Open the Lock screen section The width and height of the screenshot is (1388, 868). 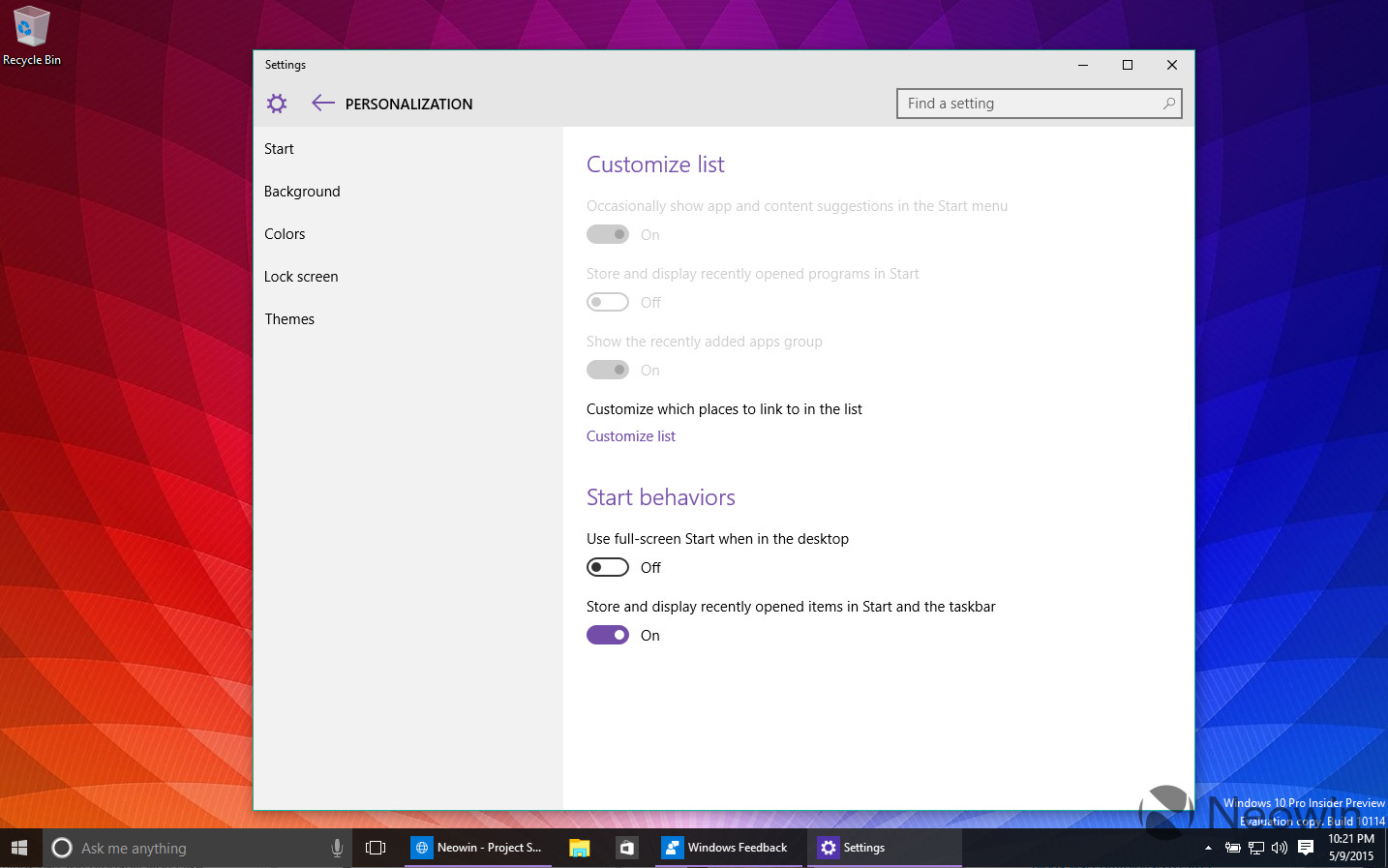point(301,277)
